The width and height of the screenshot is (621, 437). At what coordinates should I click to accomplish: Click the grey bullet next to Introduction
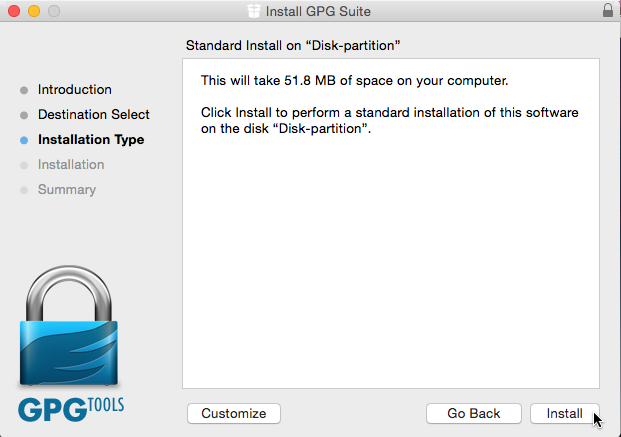click(x=24, y=90)
